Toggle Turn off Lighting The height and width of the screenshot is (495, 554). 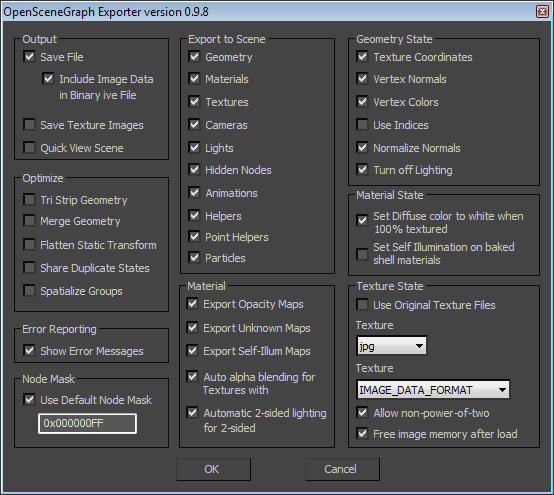pos(362,170)
